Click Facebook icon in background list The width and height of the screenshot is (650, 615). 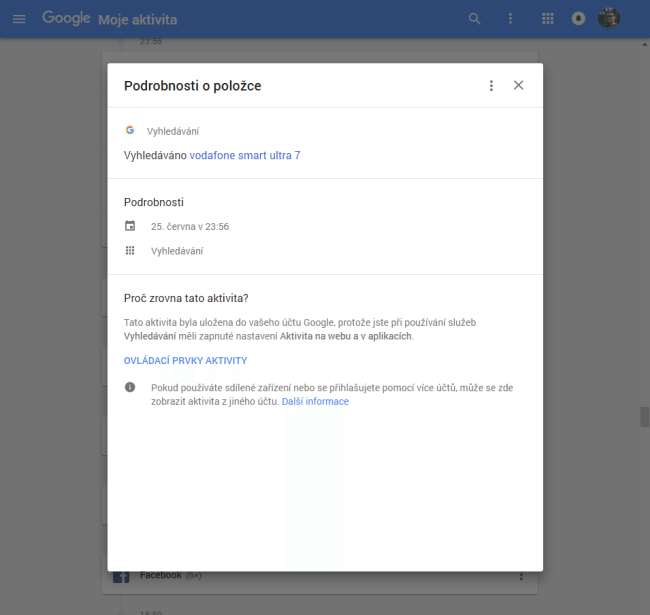[x=121, y=577]
